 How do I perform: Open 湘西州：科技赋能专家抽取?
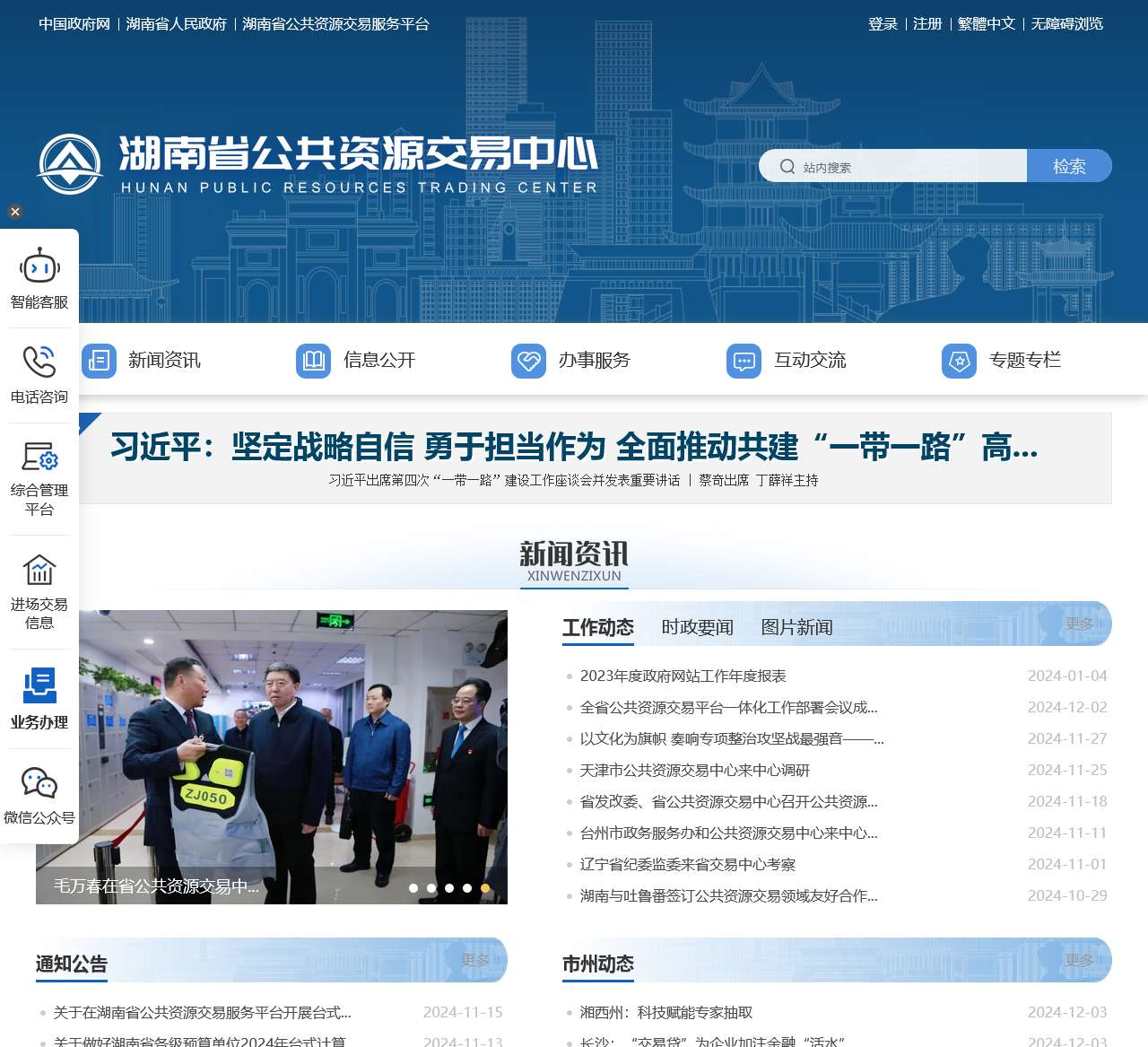pyautogui.click(x=666, y=1012)
